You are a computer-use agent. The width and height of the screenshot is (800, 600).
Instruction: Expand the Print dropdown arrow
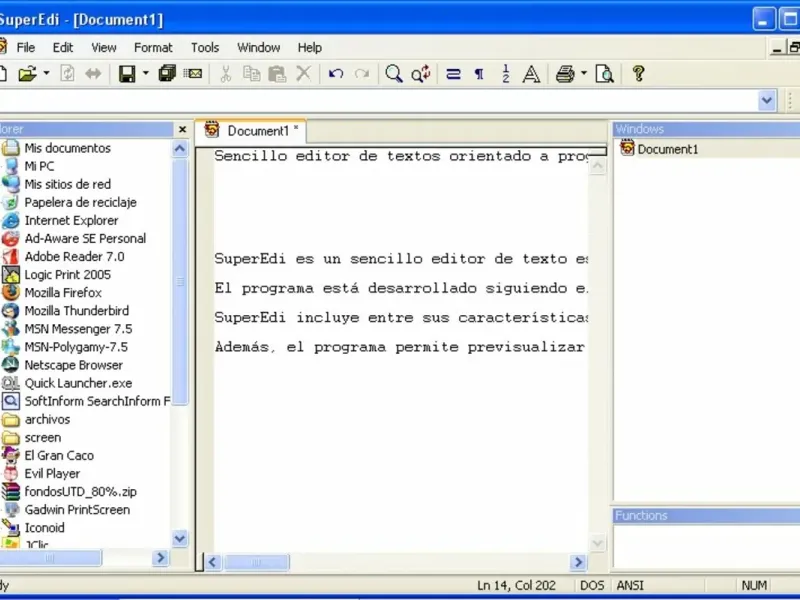[x=584, y=73]
